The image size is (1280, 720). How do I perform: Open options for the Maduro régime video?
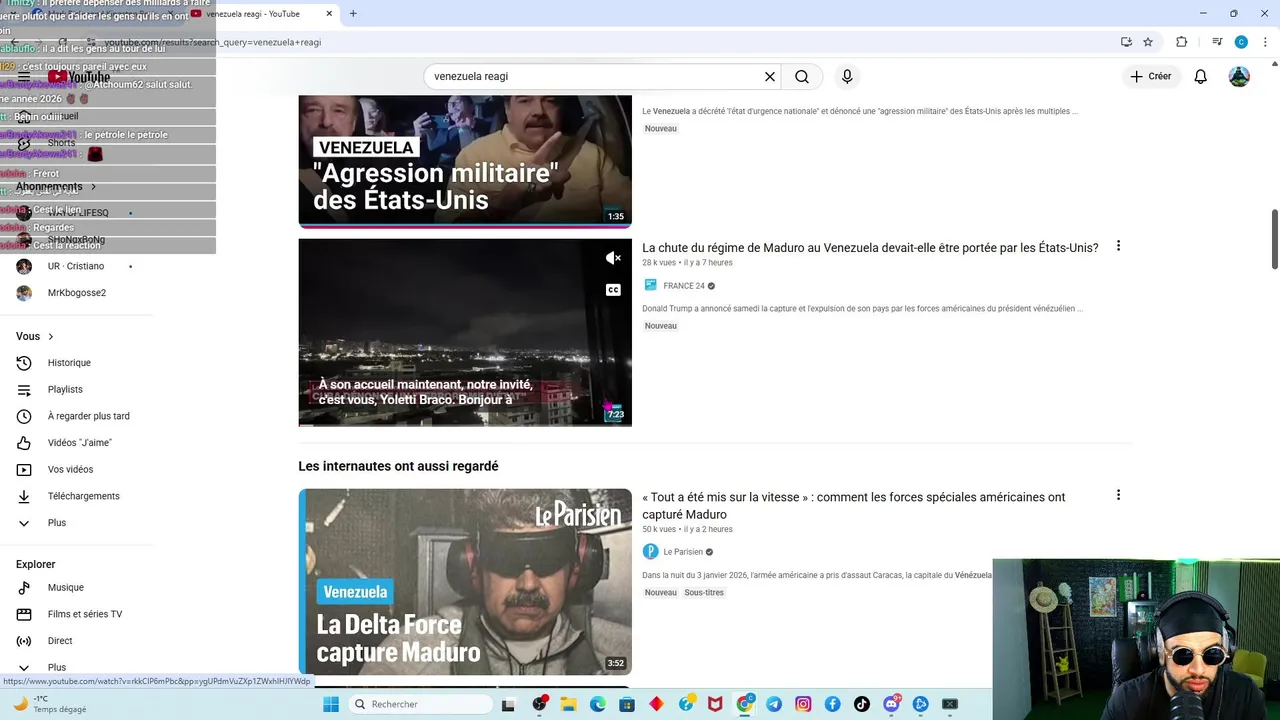[x=1118, y=246]
